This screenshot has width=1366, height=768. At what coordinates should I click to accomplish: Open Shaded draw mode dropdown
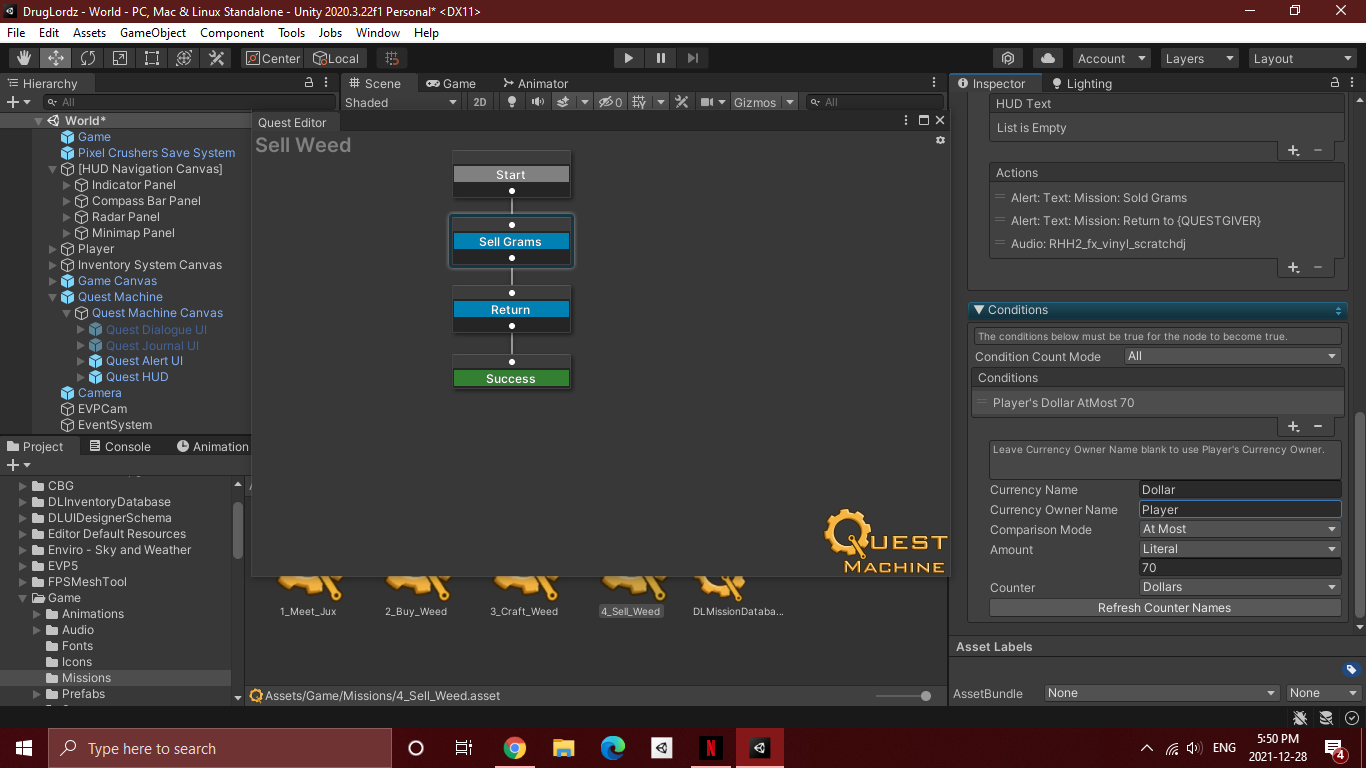coord(400,102)
